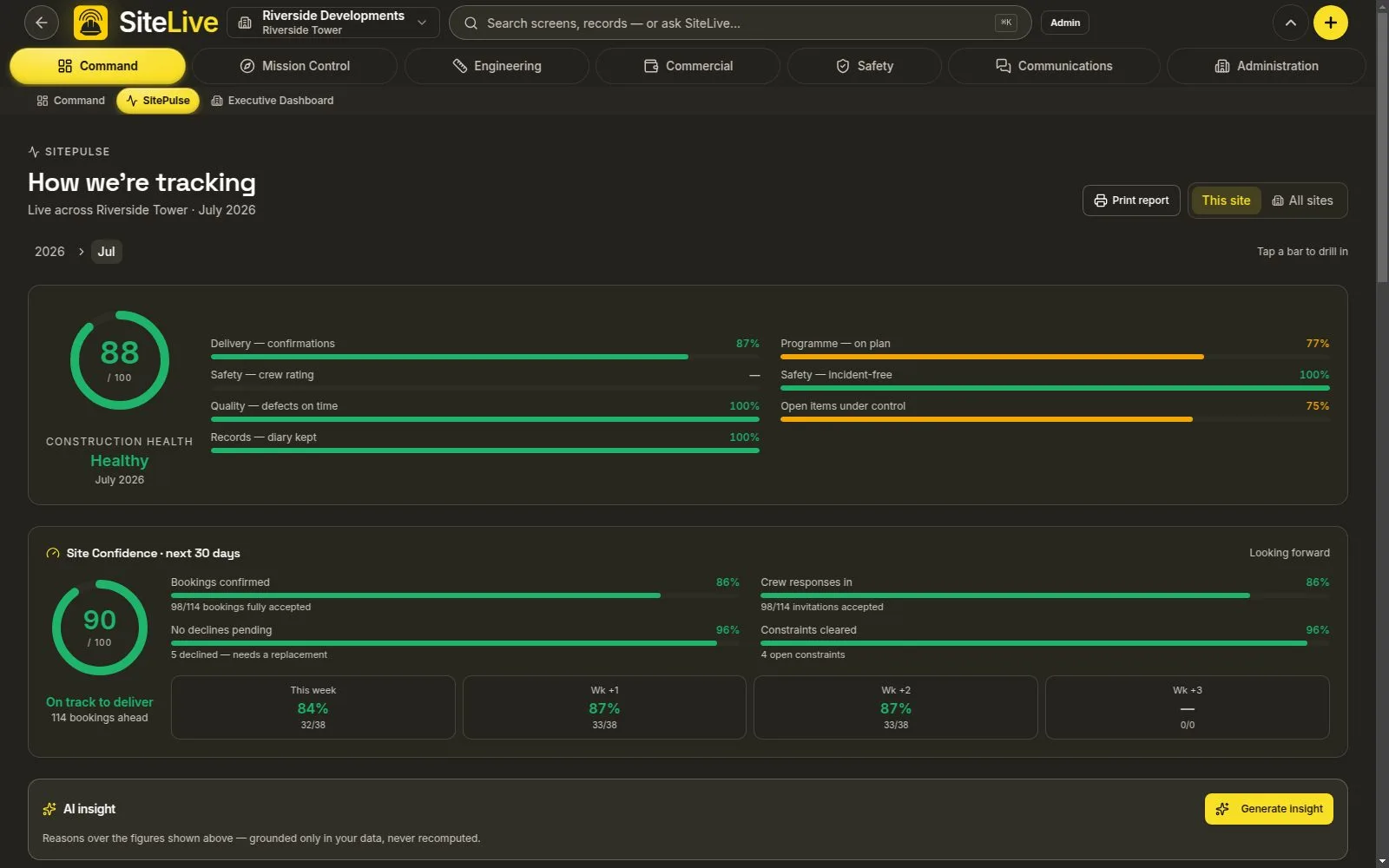Click the Programme — on plan progress bar
Screen dimensions: 1389x868
point(1055,357)
